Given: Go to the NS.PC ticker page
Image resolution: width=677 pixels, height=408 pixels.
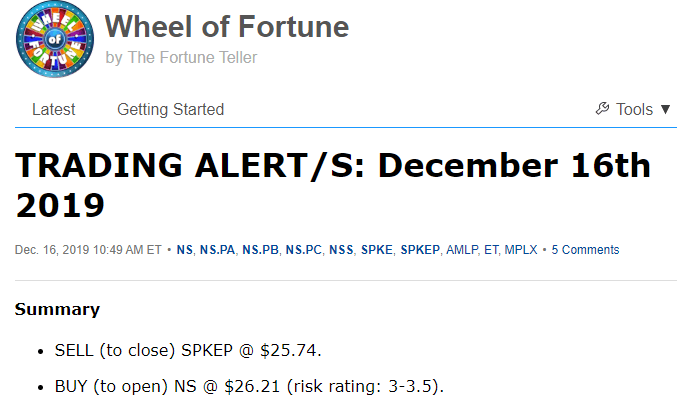Looking at the screenshot, I should pos(304,250).
